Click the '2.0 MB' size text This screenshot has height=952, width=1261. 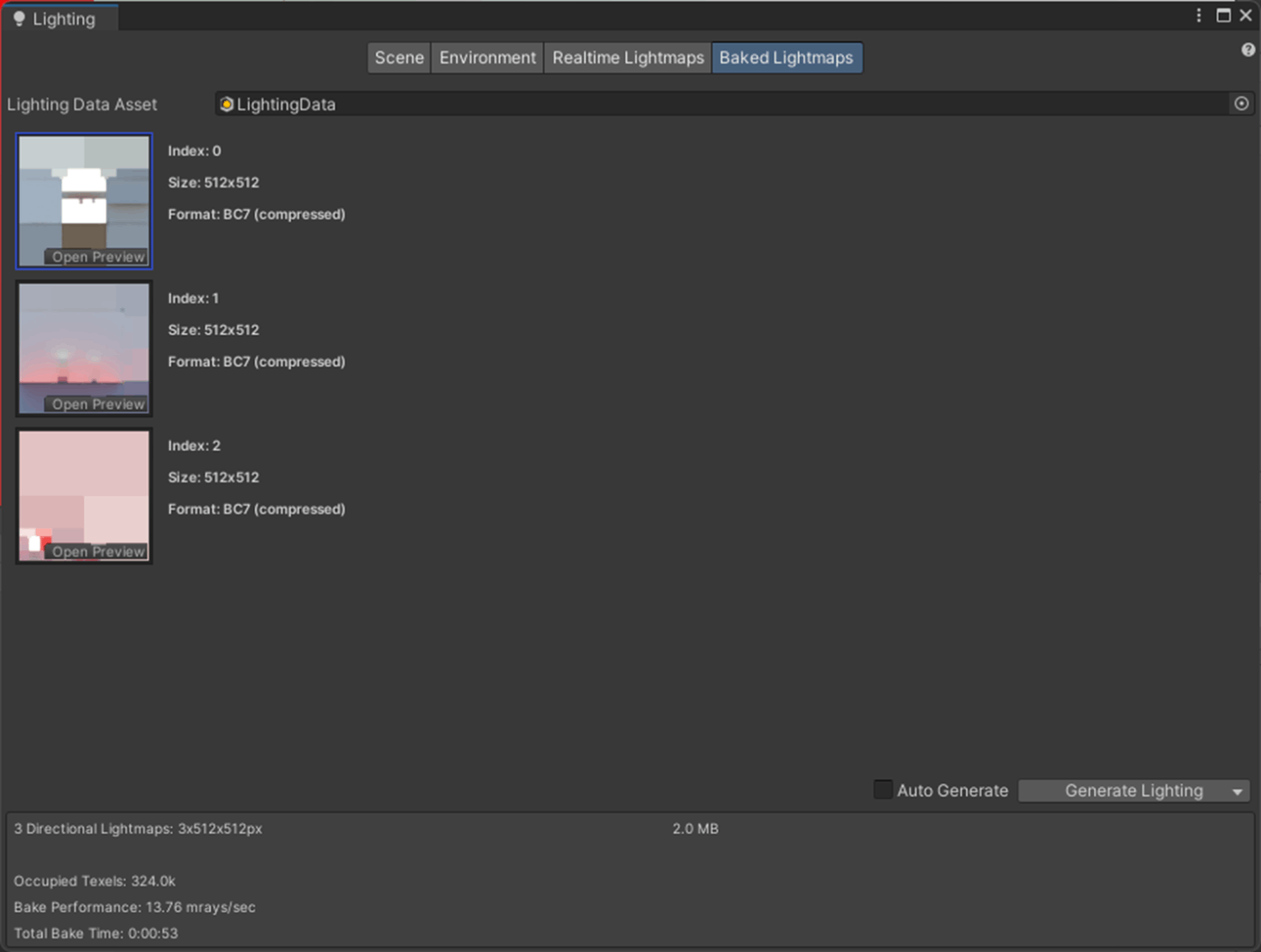point(695,829)
